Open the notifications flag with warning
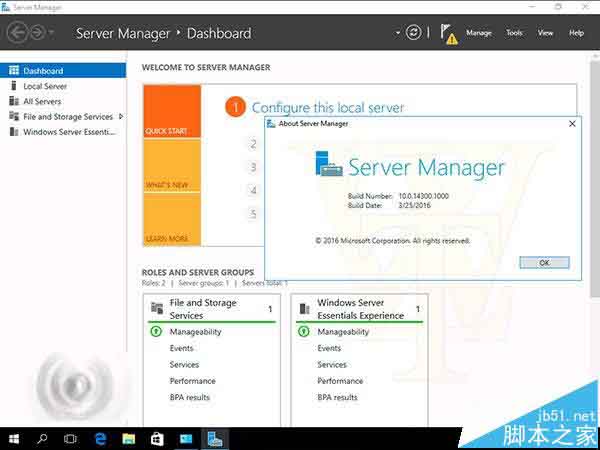The width and height of the screenshot is (600, 450). 448,34
